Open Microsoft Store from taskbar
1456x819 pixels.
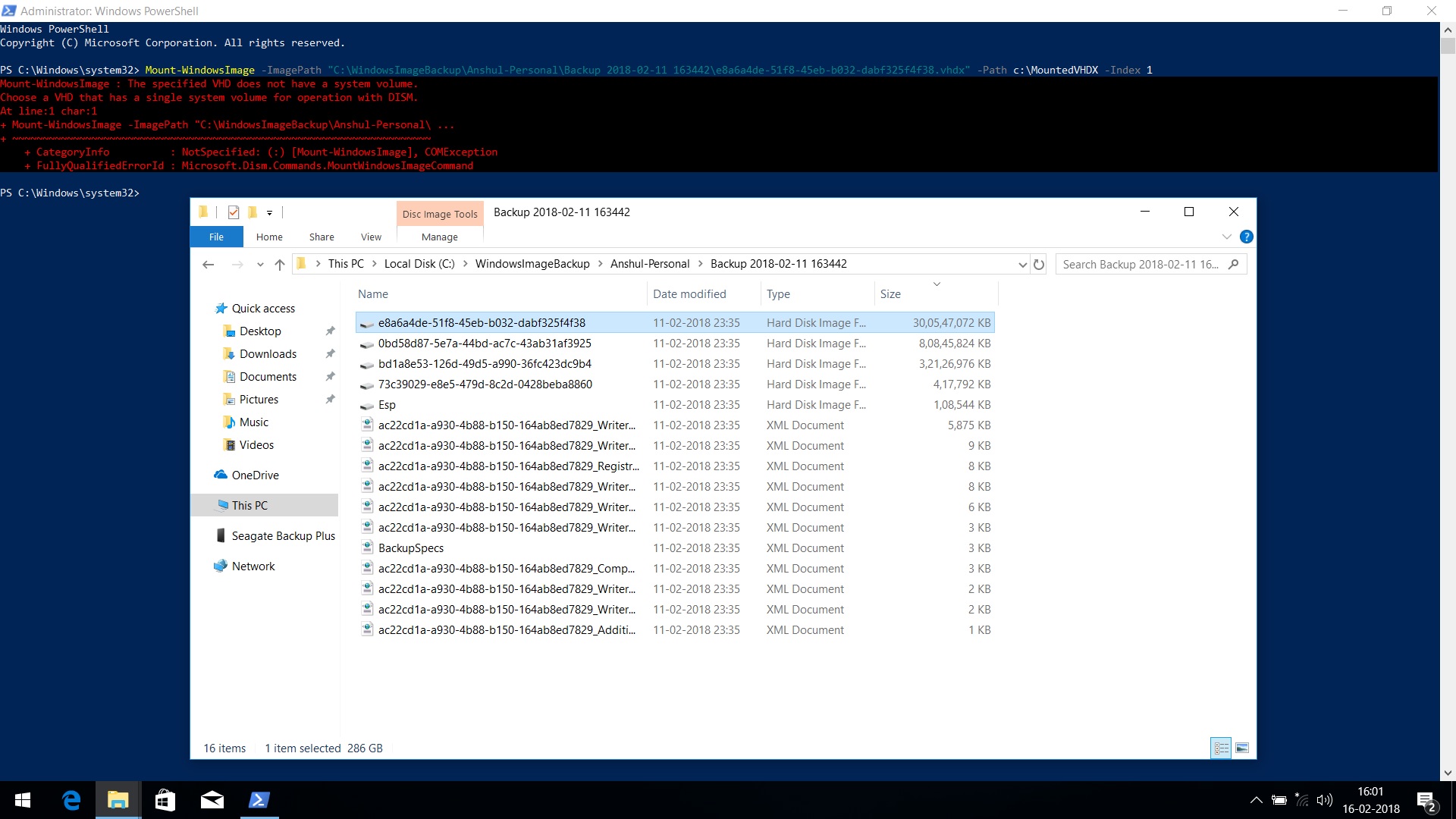[165, 800]
